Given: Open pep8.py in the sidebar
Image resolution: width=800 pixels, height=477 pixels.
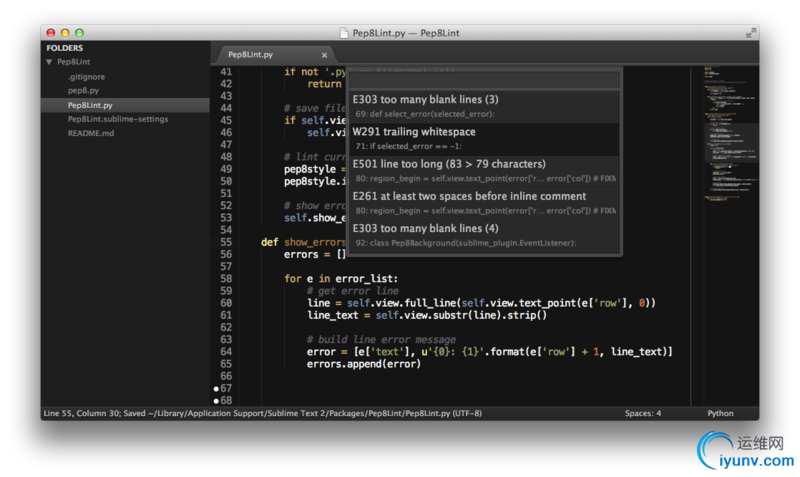Looking at the screenshot, I should 83,90.
